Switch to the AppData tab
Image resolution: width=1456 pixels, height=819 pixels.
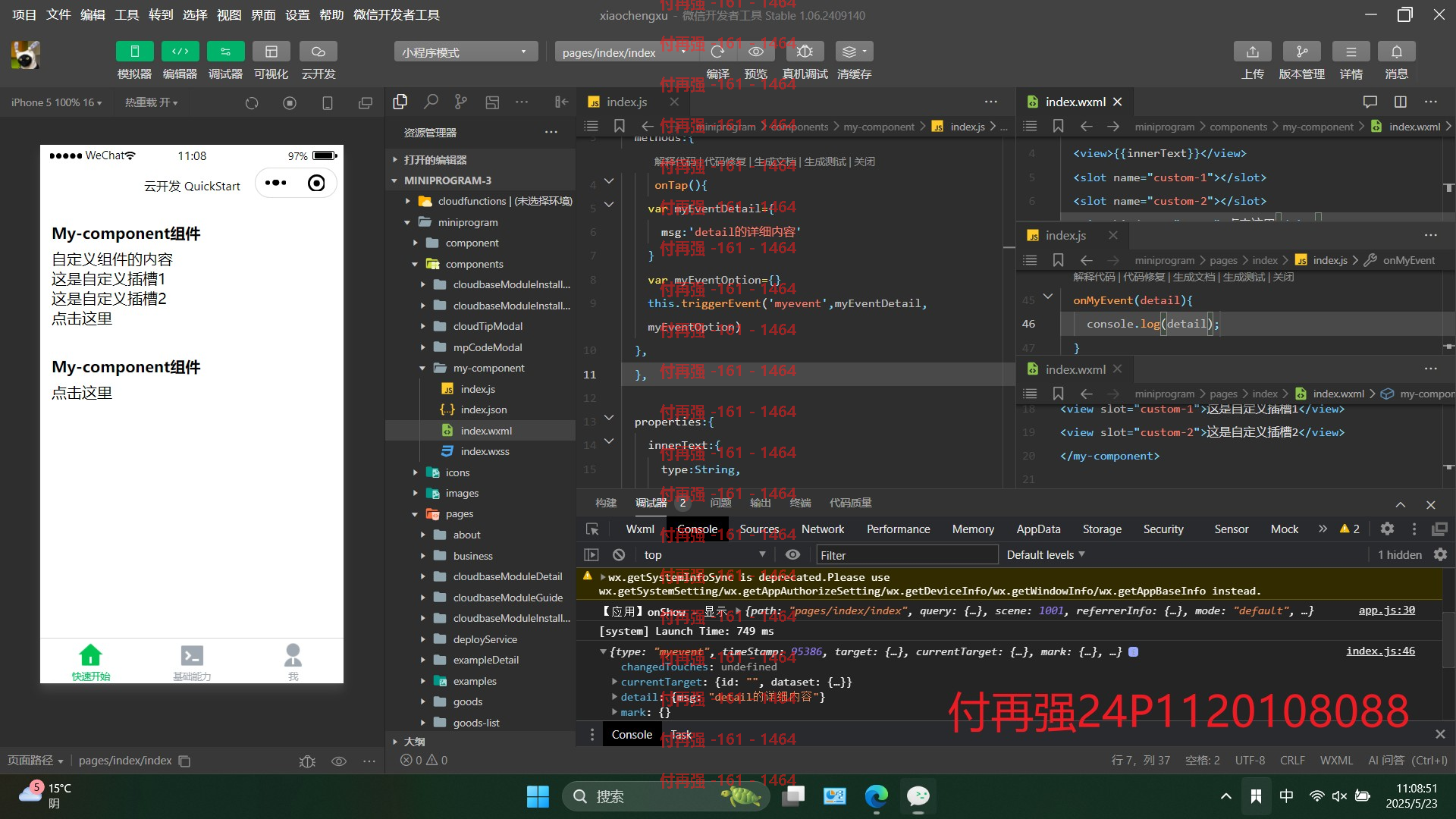click(1038, 529)
